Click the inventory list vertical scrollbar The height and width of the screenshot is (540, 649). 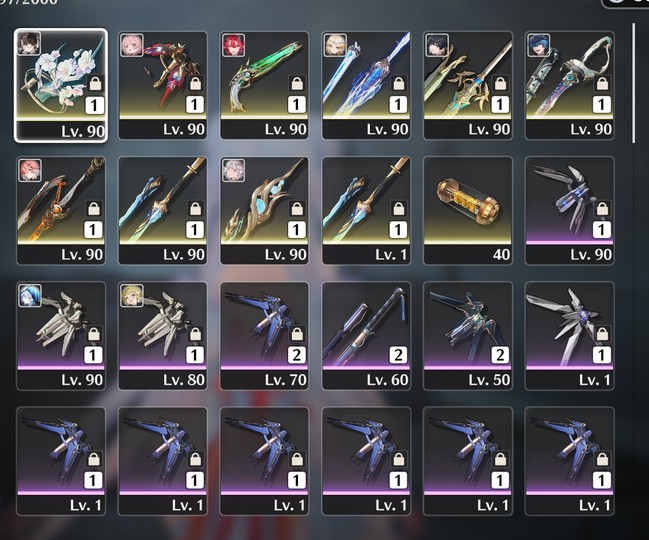pos(634,84)
